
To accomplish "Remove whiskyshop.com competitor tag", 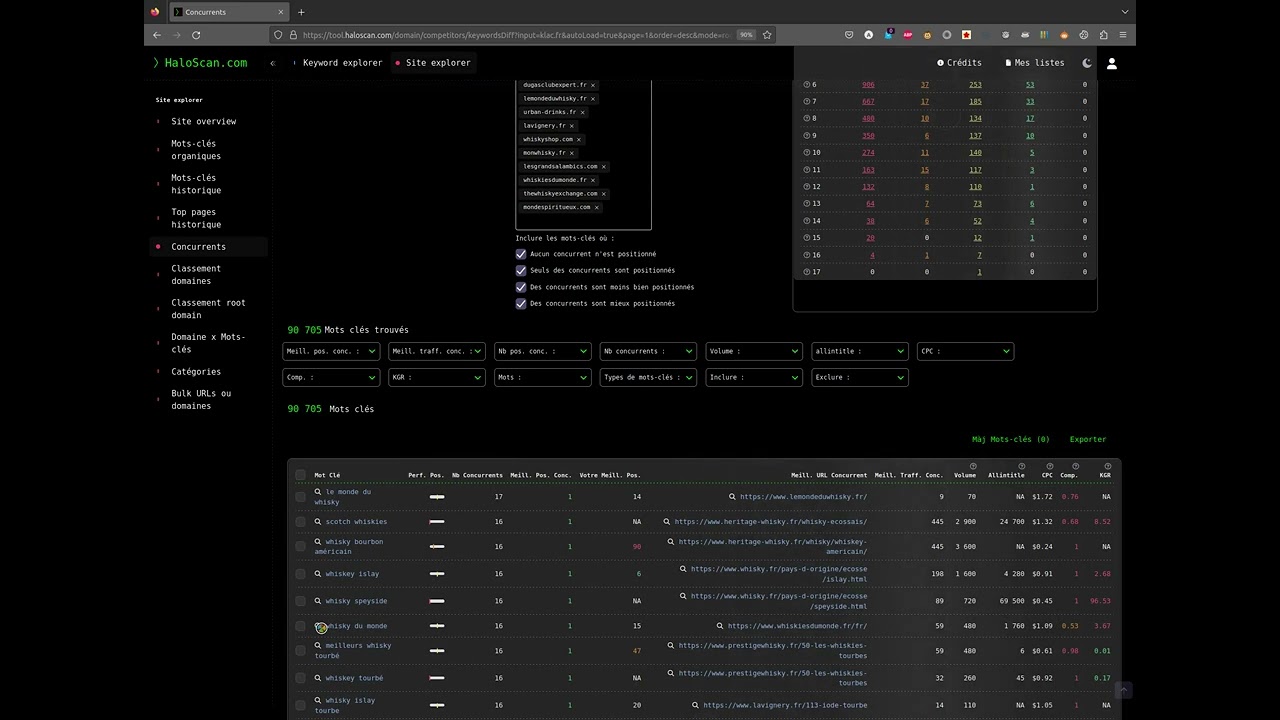I will (579, 140).
